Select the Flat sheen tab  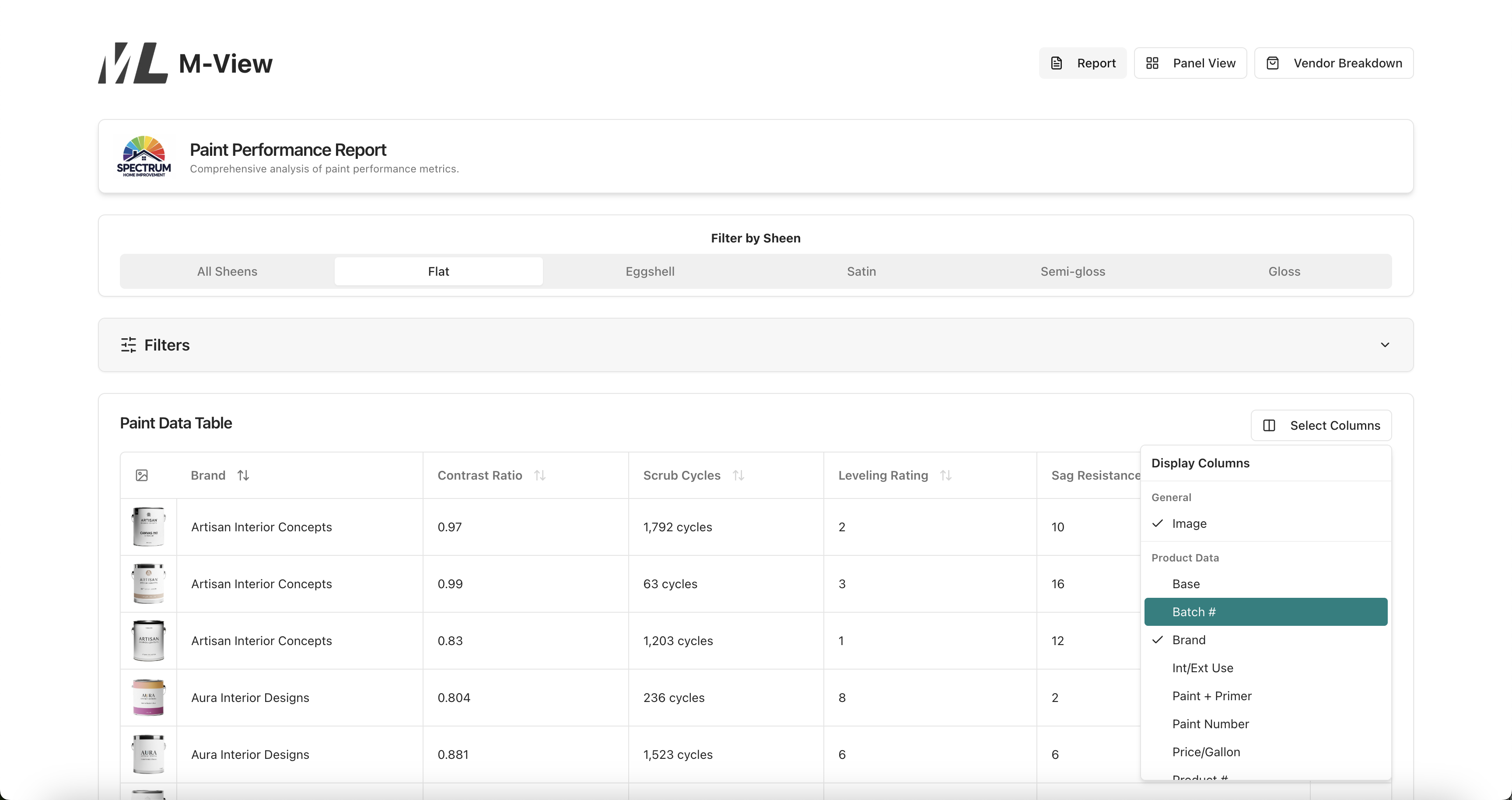click(x=438, y=271)
